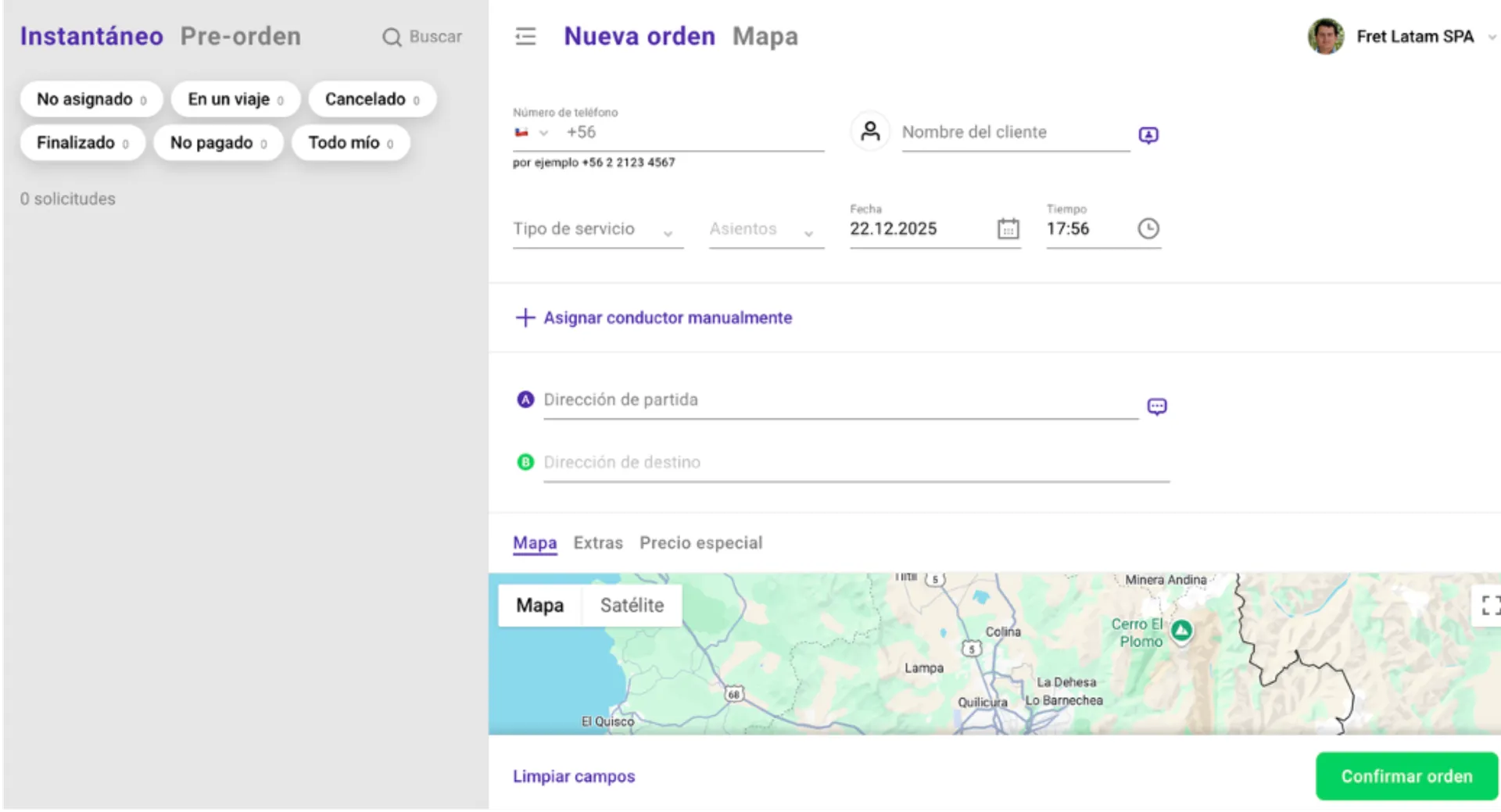Toggle the Cancelado filter chip
This screenshot has height=812, width=1501.
coord(372,99)
